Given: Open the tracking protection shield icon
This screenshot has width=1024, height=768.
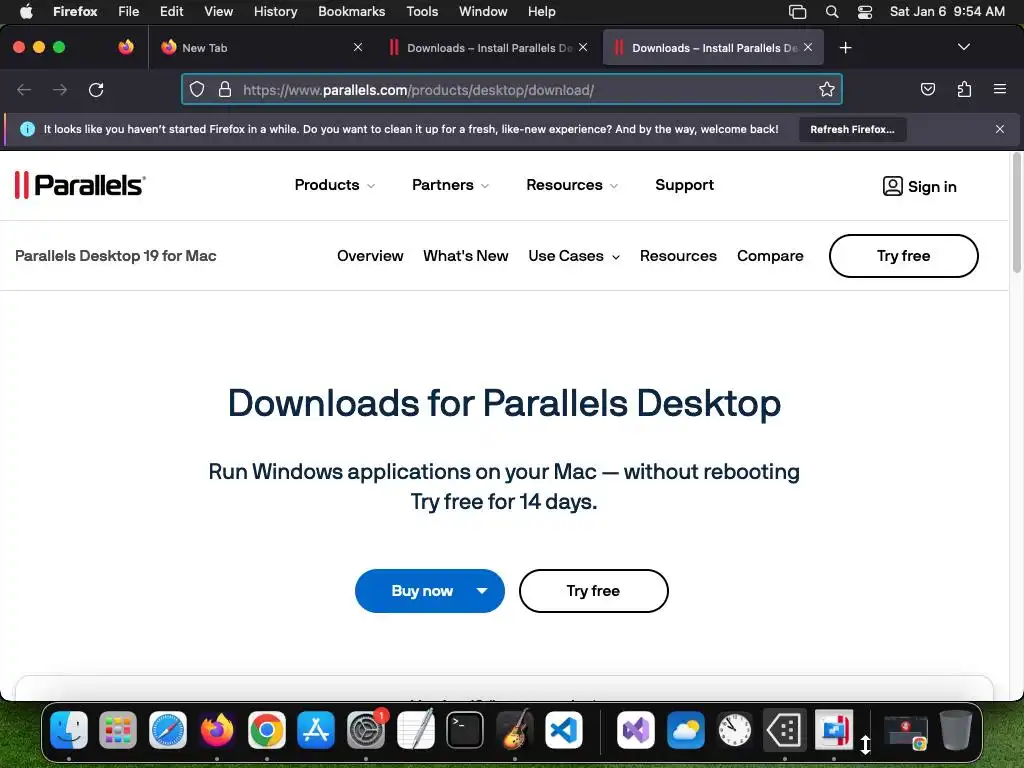Looking at the screenshot, I should [x=197, y=89].
